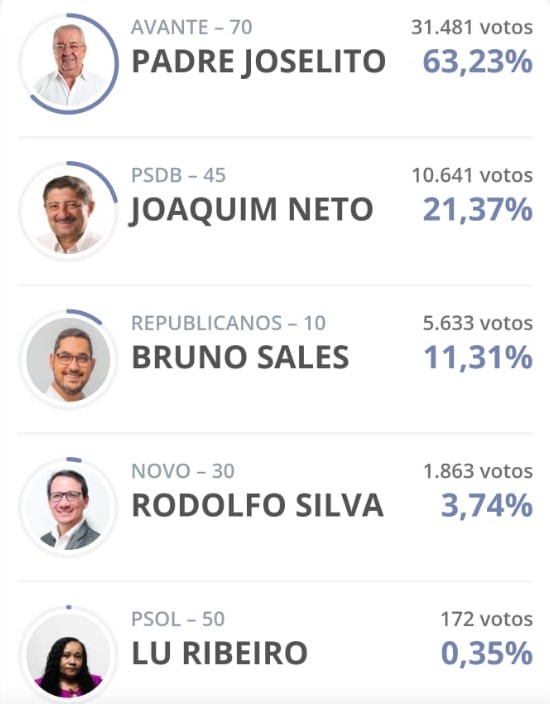The image size is (550, 704).
Task: Click the PSOL – 50 party label
Action: [x=178, y=619]
